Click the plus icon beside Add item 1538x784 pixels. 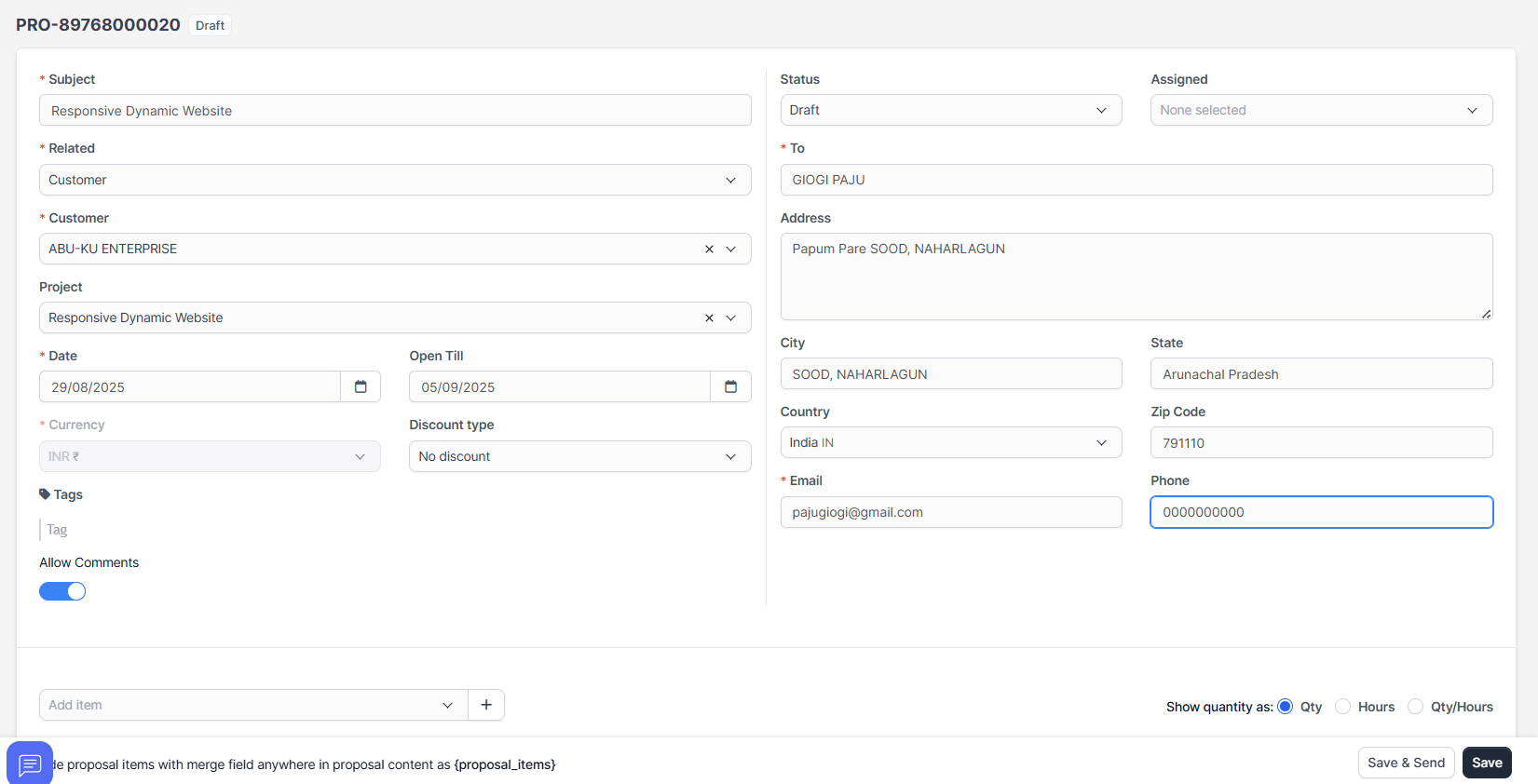[486, 705]
